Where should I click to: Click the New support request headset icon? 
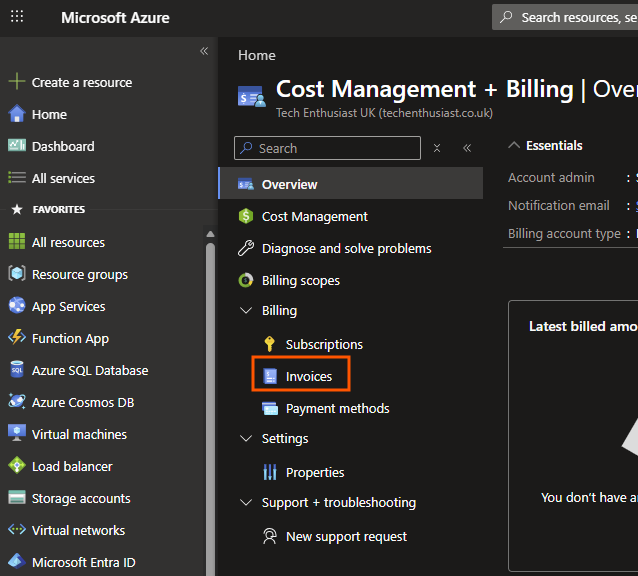click(x=269, y=536)
